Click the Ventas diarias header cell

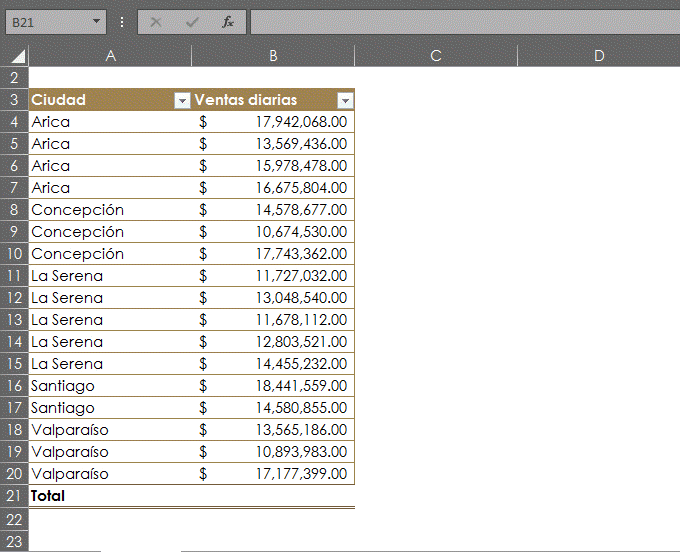click(x=273, y=100)
